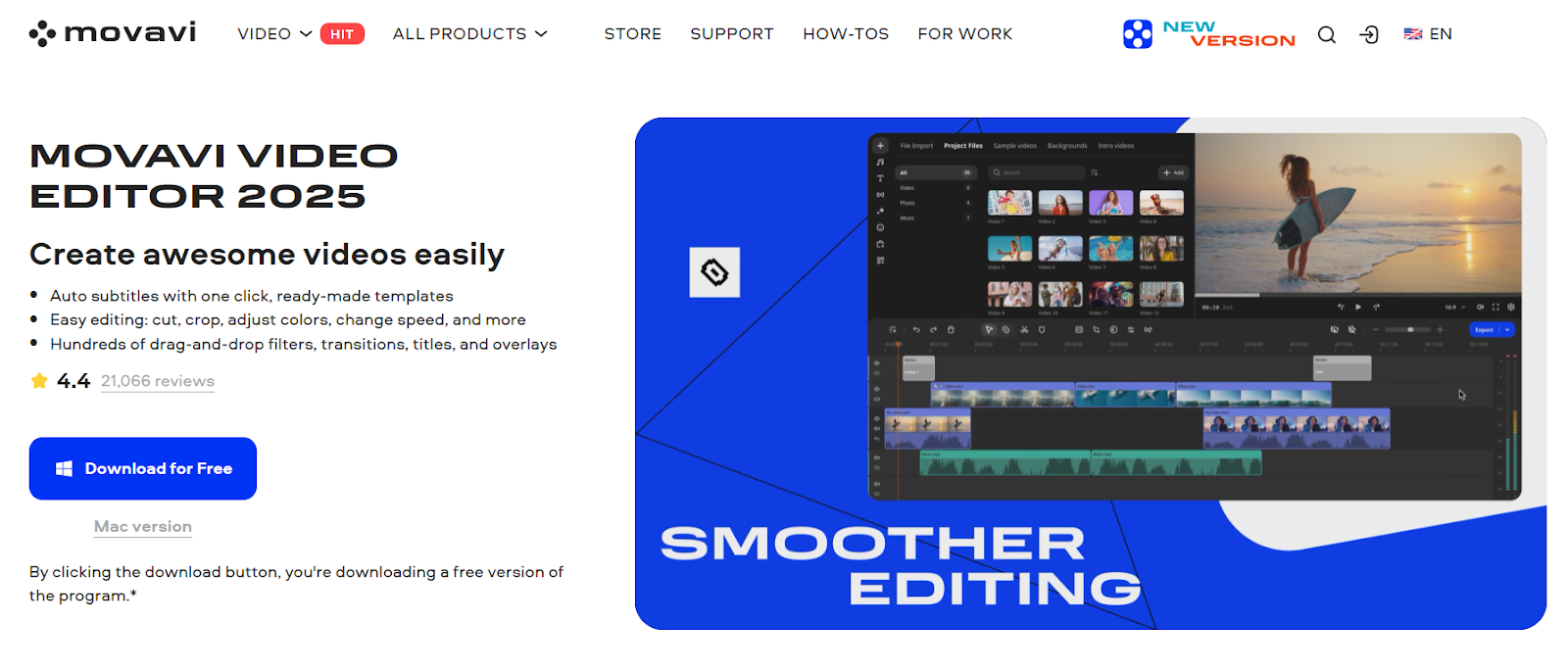Switch to the Backgrounds tab
The height and width of the screenshot is (671, 1568).
pyautogui.click(x=1067, y=146)
